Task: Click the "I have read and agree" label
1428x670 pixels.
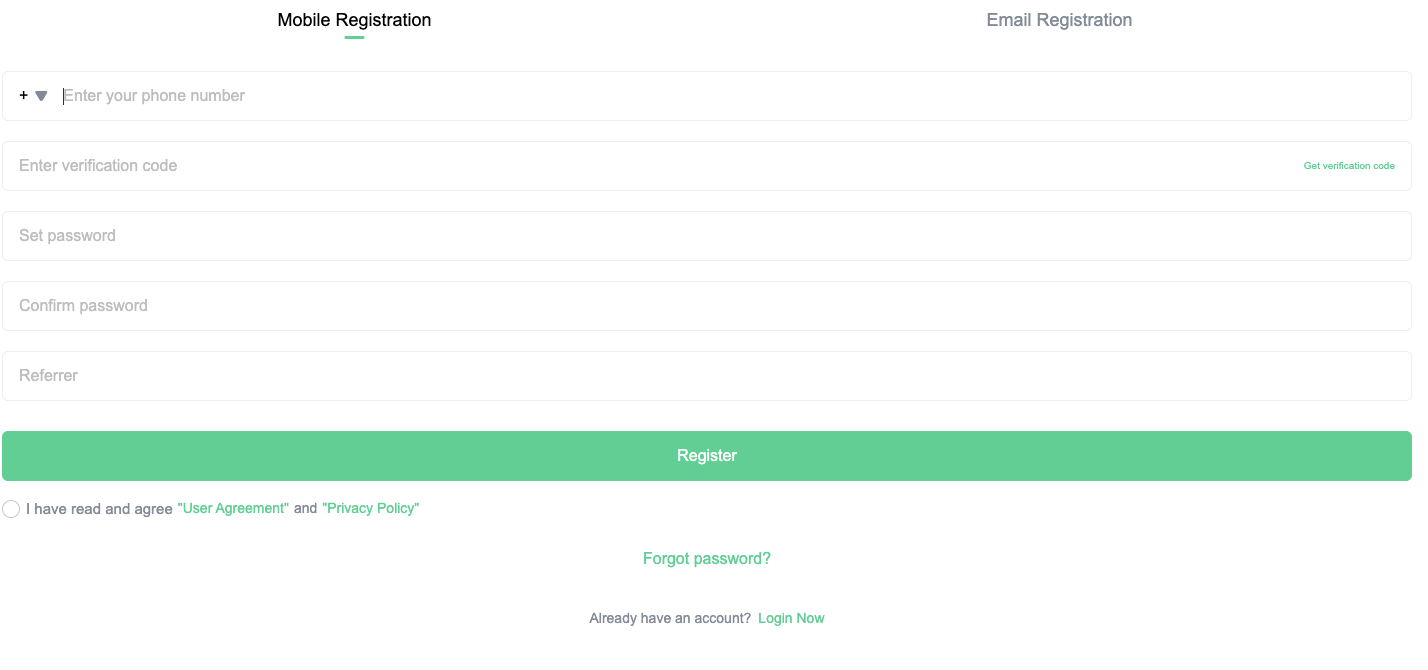Action: pos(99,509)
